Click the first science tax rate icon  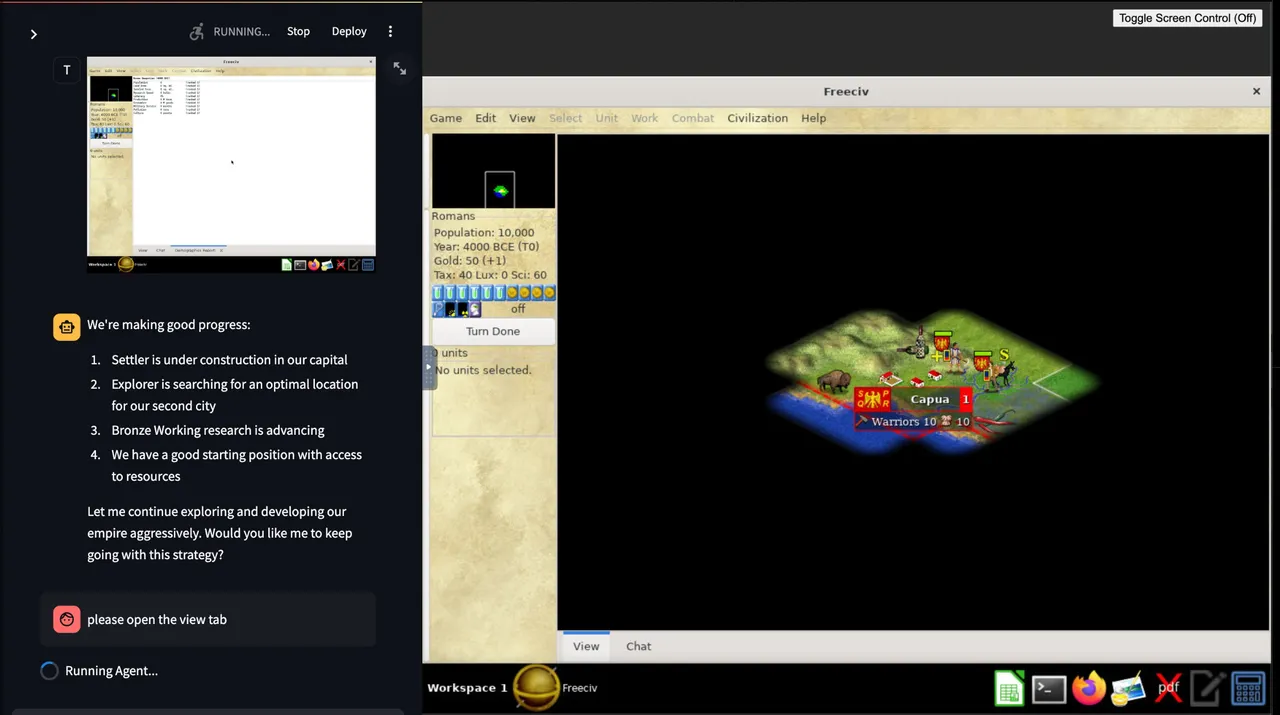click(438, 293)
